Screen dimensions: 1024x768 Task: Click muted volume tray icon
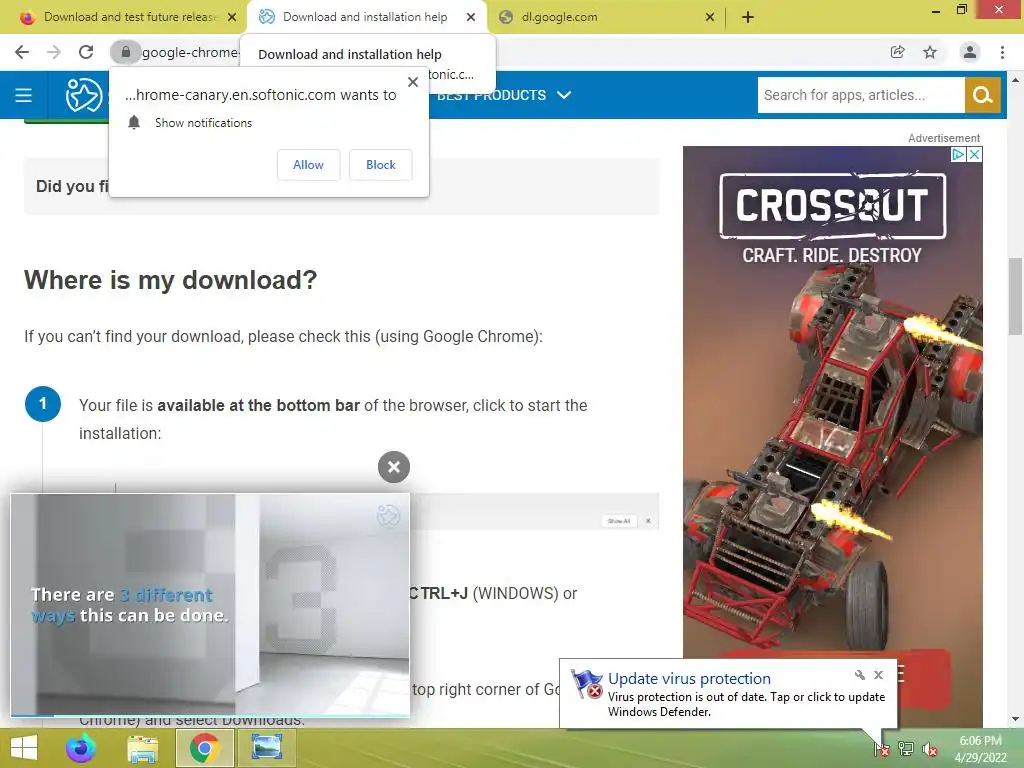(930, 750)
